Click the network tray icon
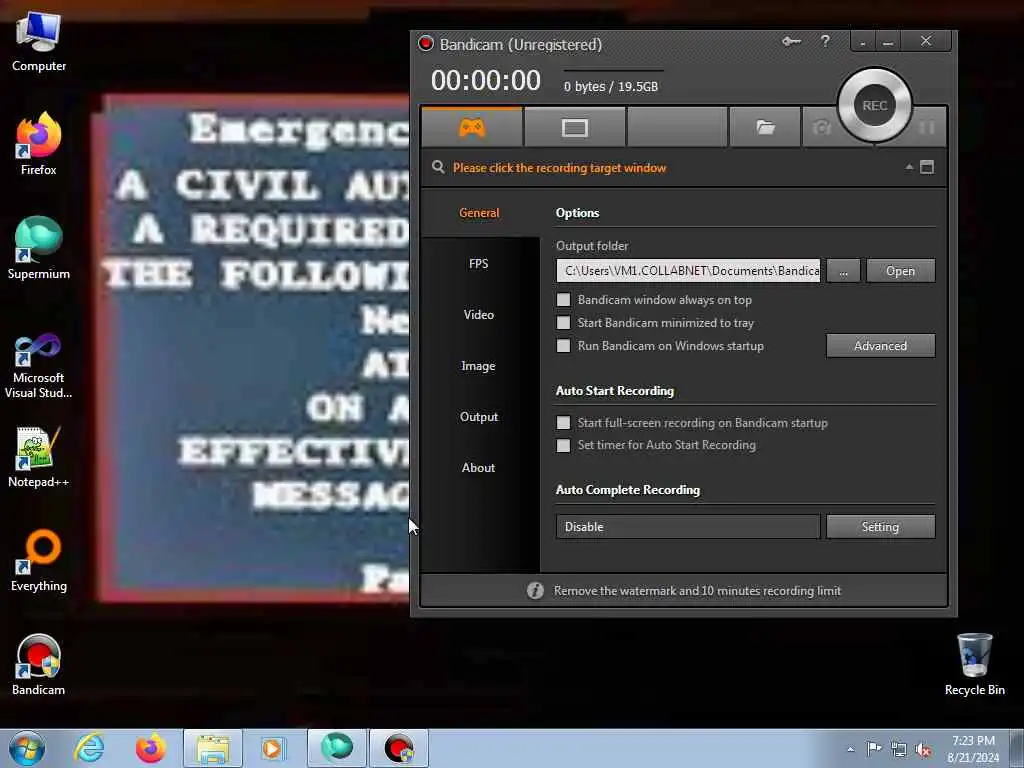 click(899, 749)
